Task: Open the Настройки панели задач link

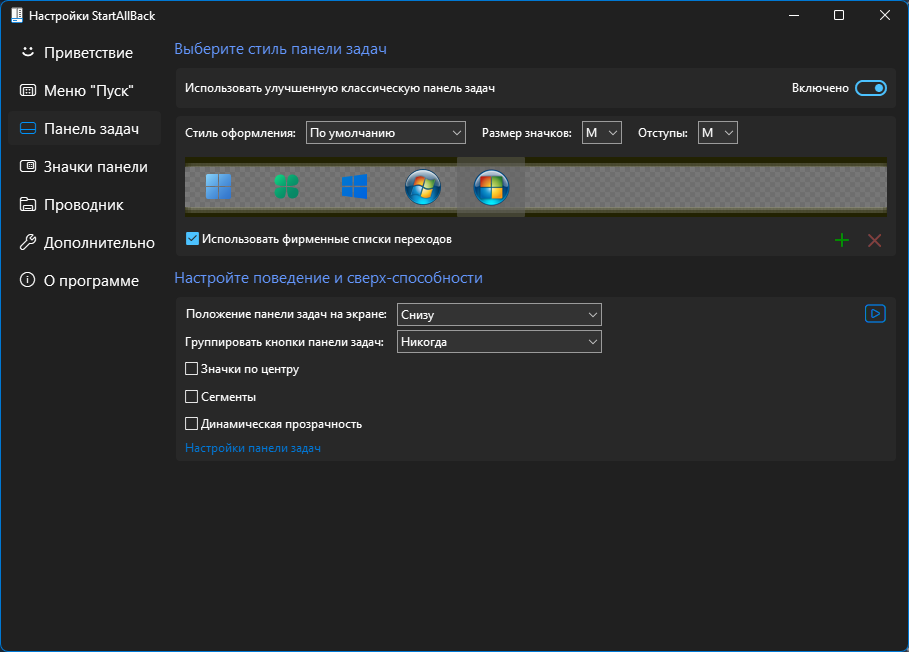Action: tap(253, 448)
